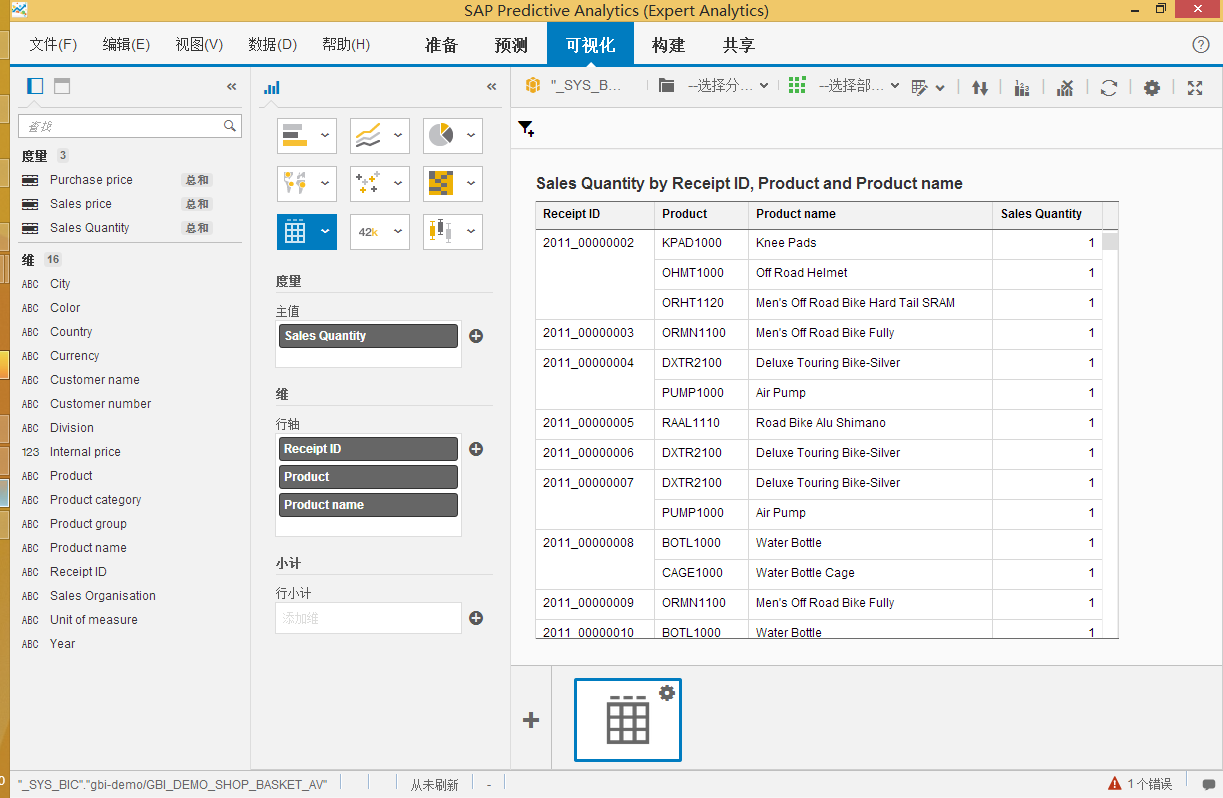Select the line chart type icon

368,136
